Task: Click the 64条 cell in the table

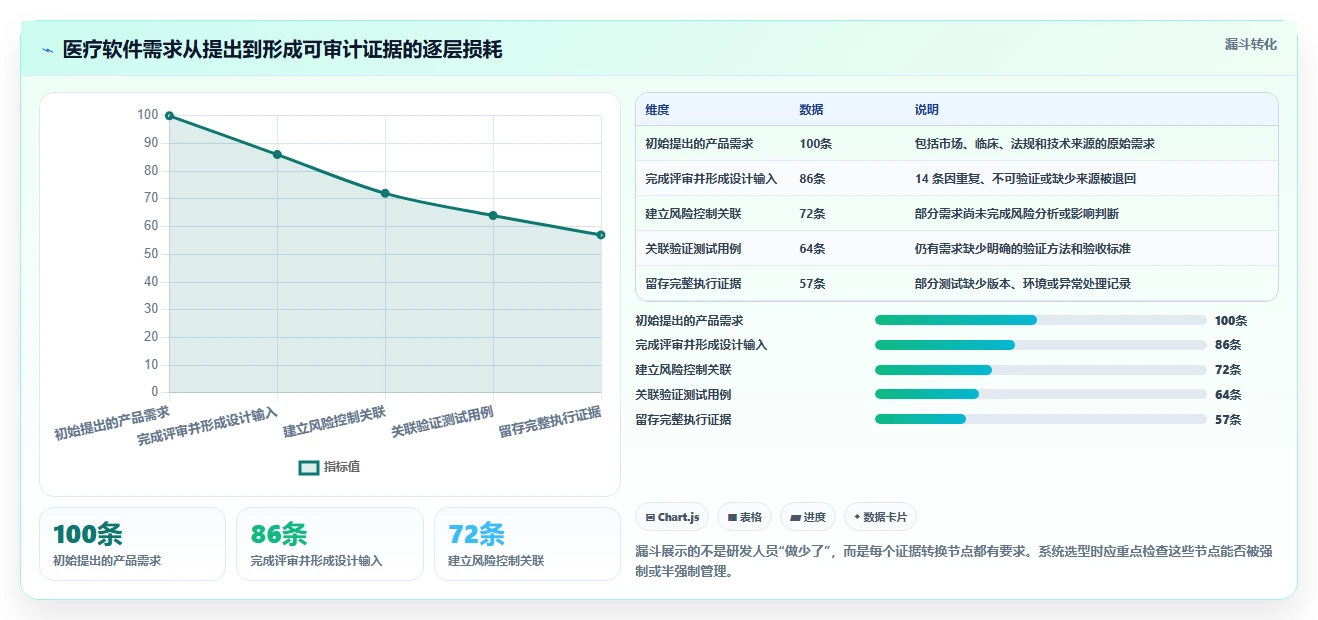Action: [x=812, y=249]
